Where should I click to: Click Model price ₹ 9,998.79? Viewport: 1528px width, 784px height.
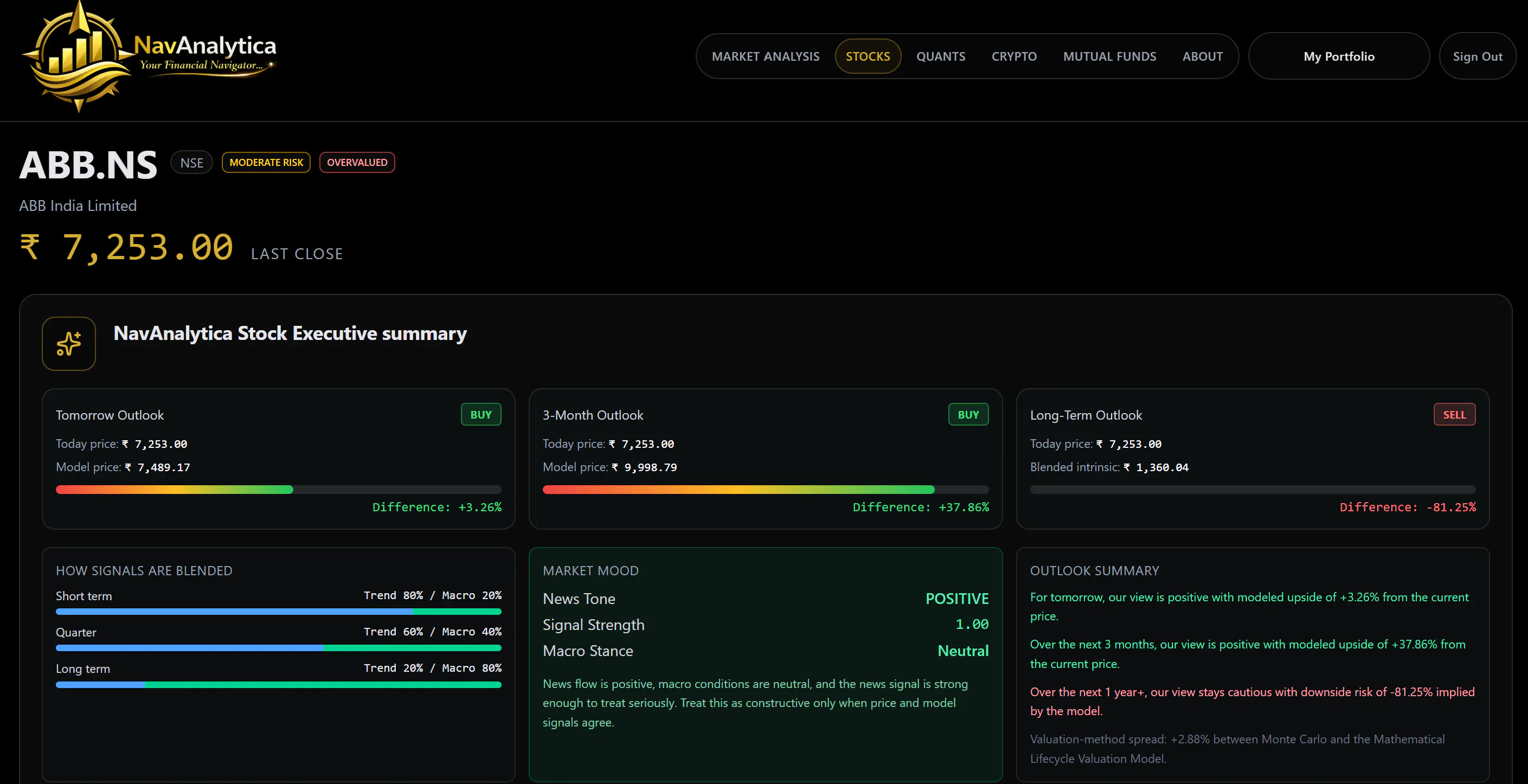[x=610, y=467]
